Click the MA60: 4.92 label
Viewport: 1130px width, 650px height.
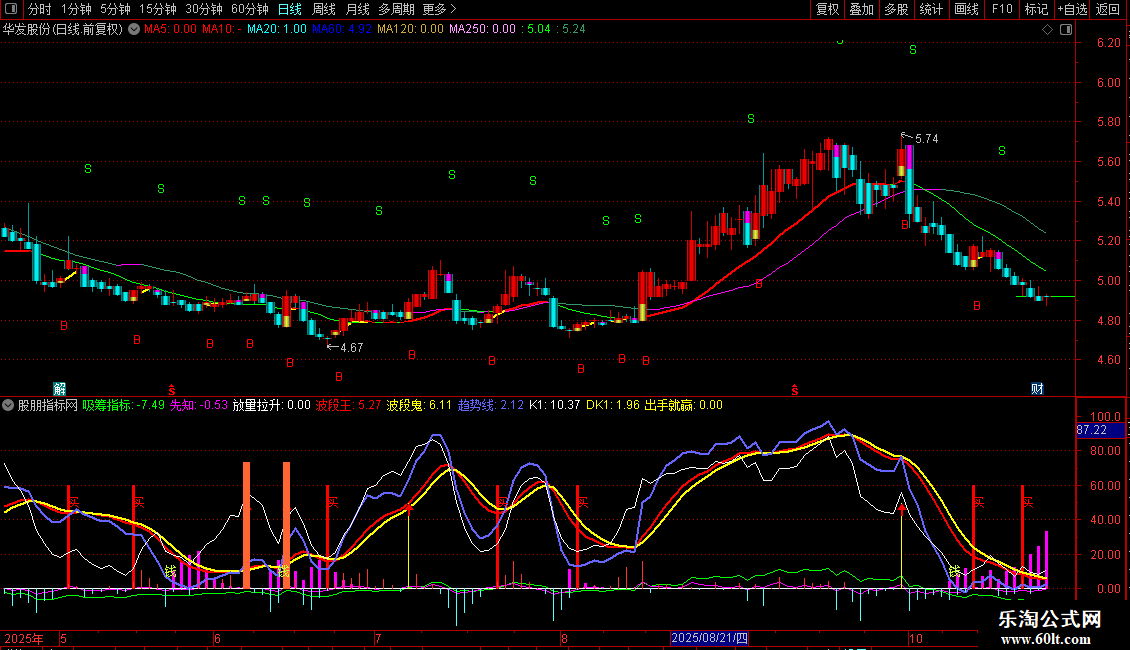[342, 30]
